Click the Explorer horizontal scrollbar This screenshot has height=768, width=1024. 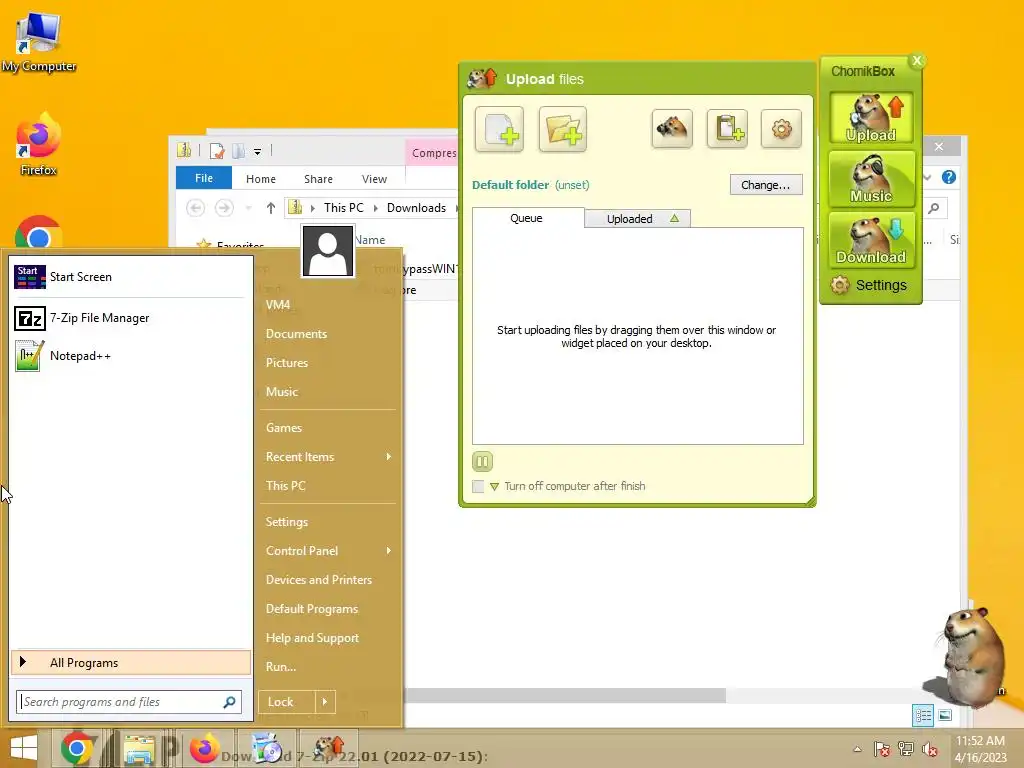[565, 696]
